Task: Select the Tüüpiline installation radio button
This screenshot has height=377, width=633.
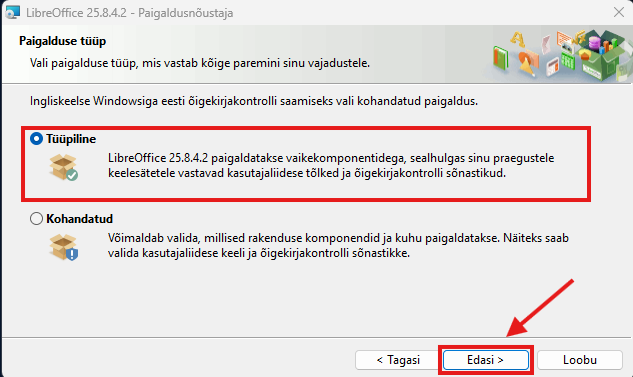Action: coord(36,139)
